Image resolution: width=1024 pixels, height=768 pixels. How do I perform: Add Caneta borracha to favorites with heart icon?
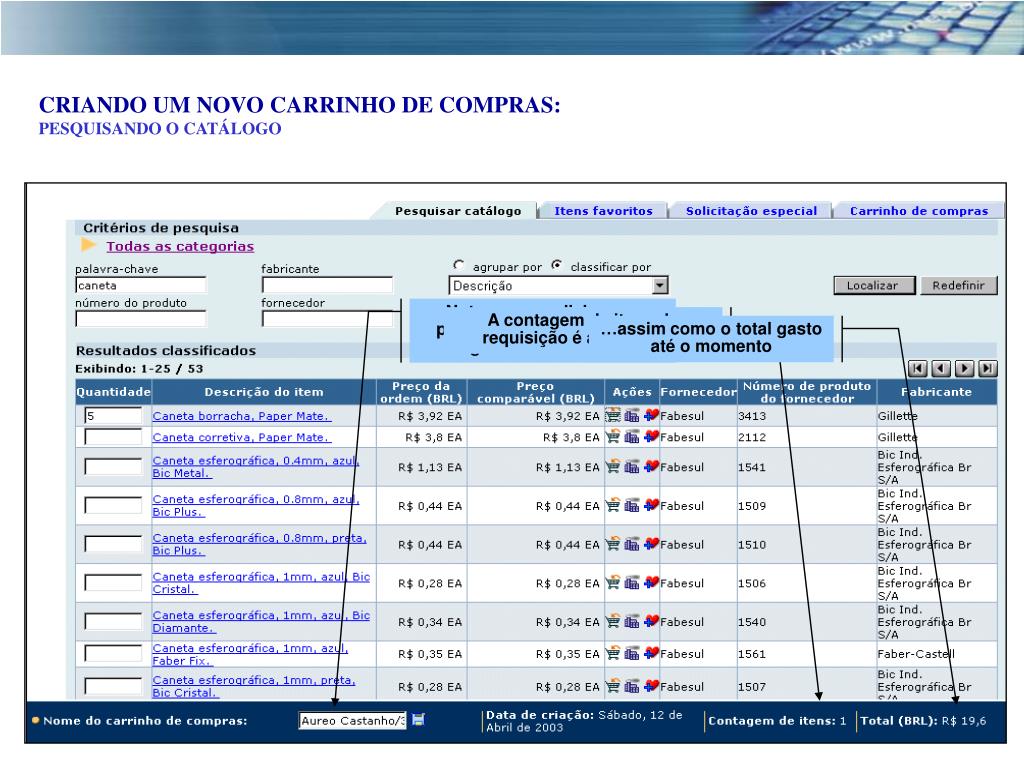point(651,415)
